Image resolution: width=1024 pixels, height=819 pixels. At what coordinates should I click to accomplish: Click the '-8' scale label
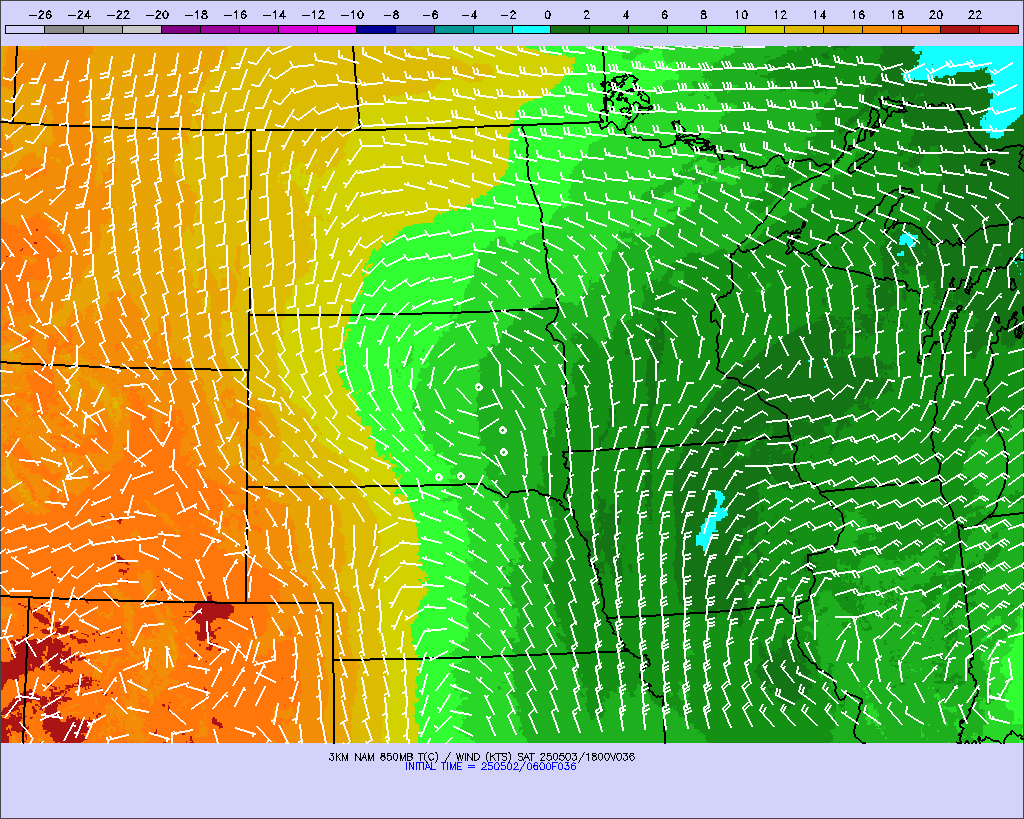392,14
